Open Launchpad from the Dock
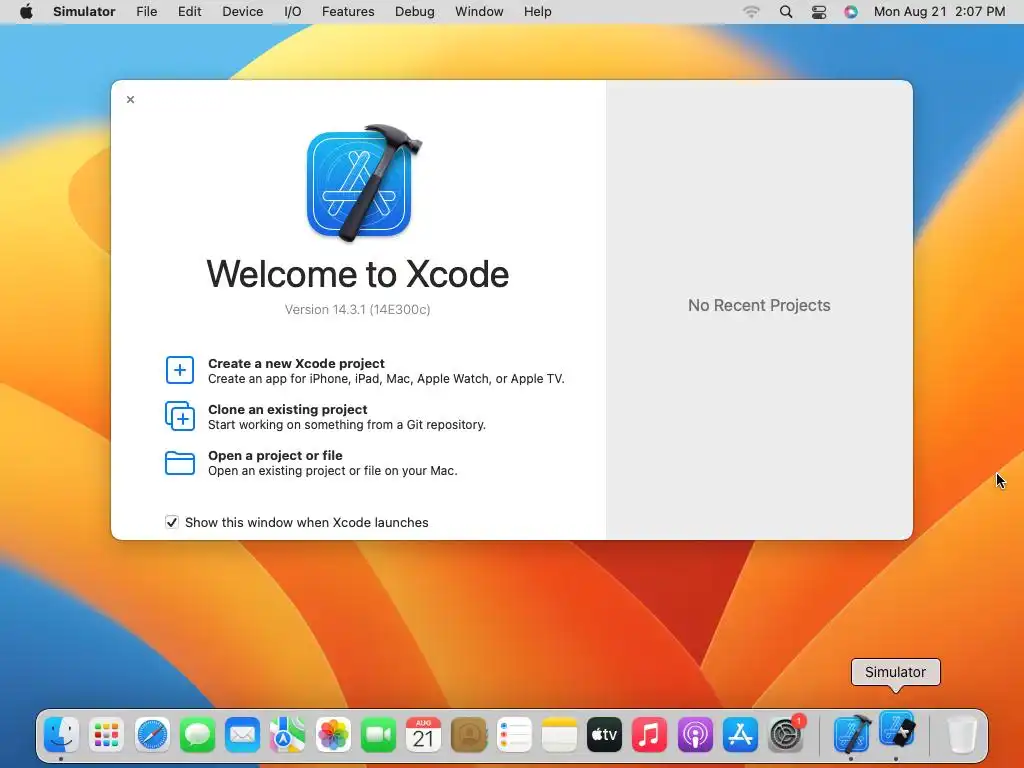Screen dimensions: 1024x768 pyautogui.click(x=106, y=735)
